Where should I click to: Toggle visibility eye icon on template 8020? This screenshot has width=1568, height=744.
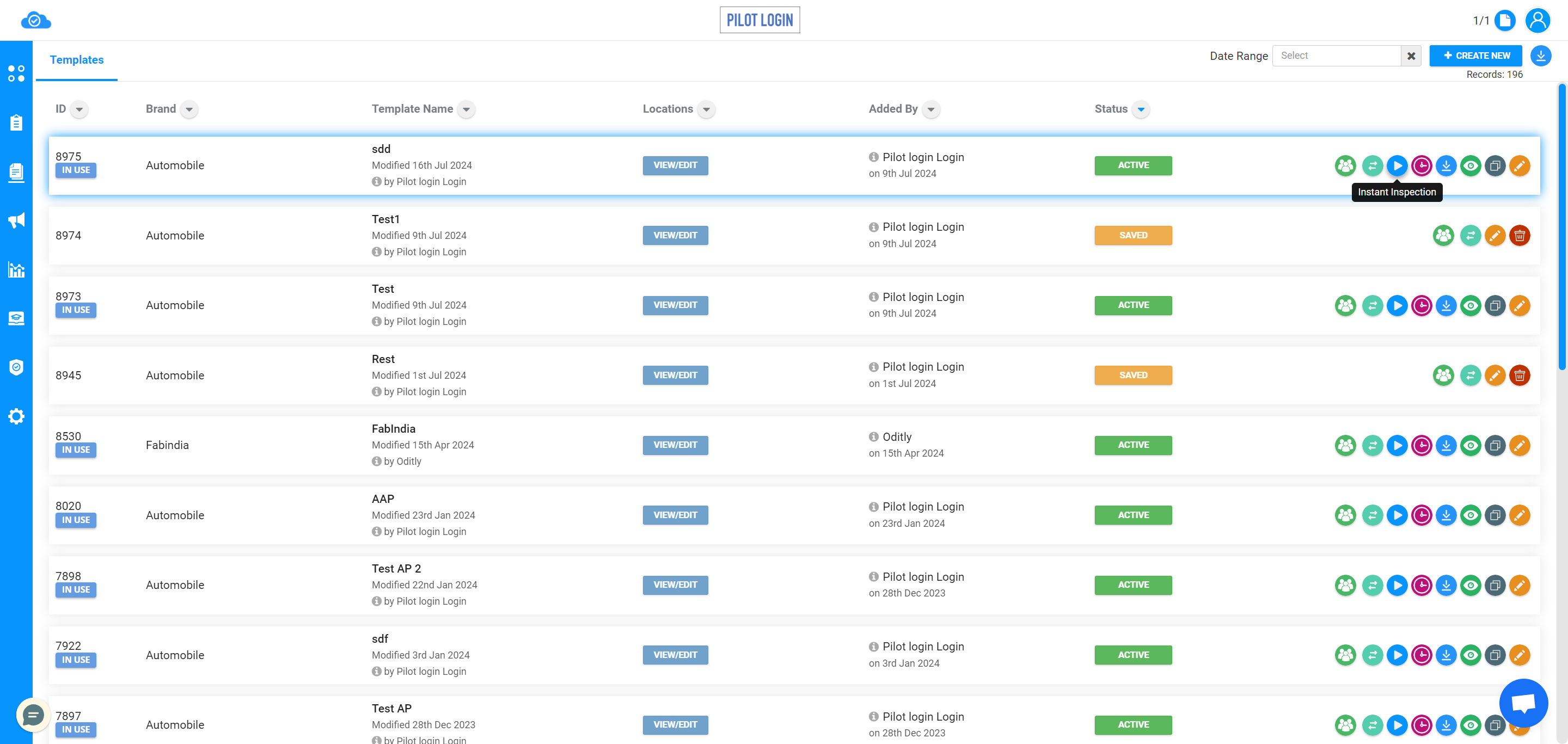(x=1470, y=515)
